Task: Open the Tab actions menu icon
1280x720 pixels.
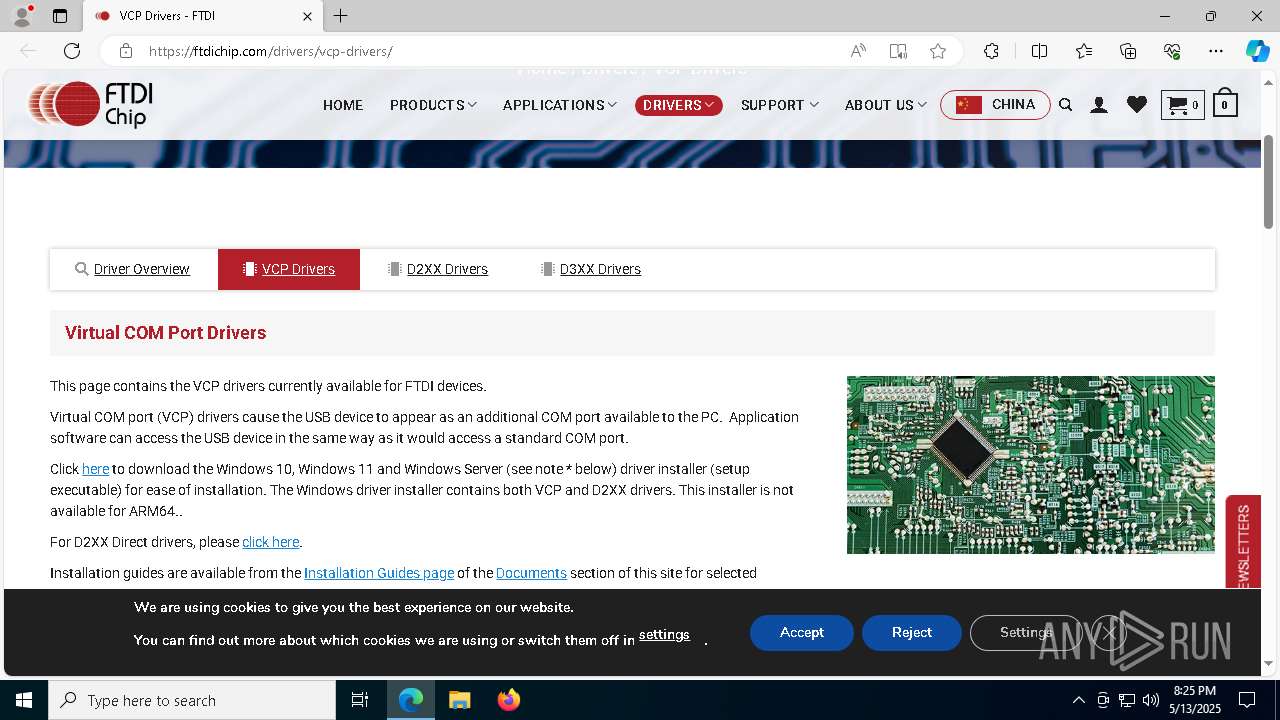Action: (x=60, y=16)
